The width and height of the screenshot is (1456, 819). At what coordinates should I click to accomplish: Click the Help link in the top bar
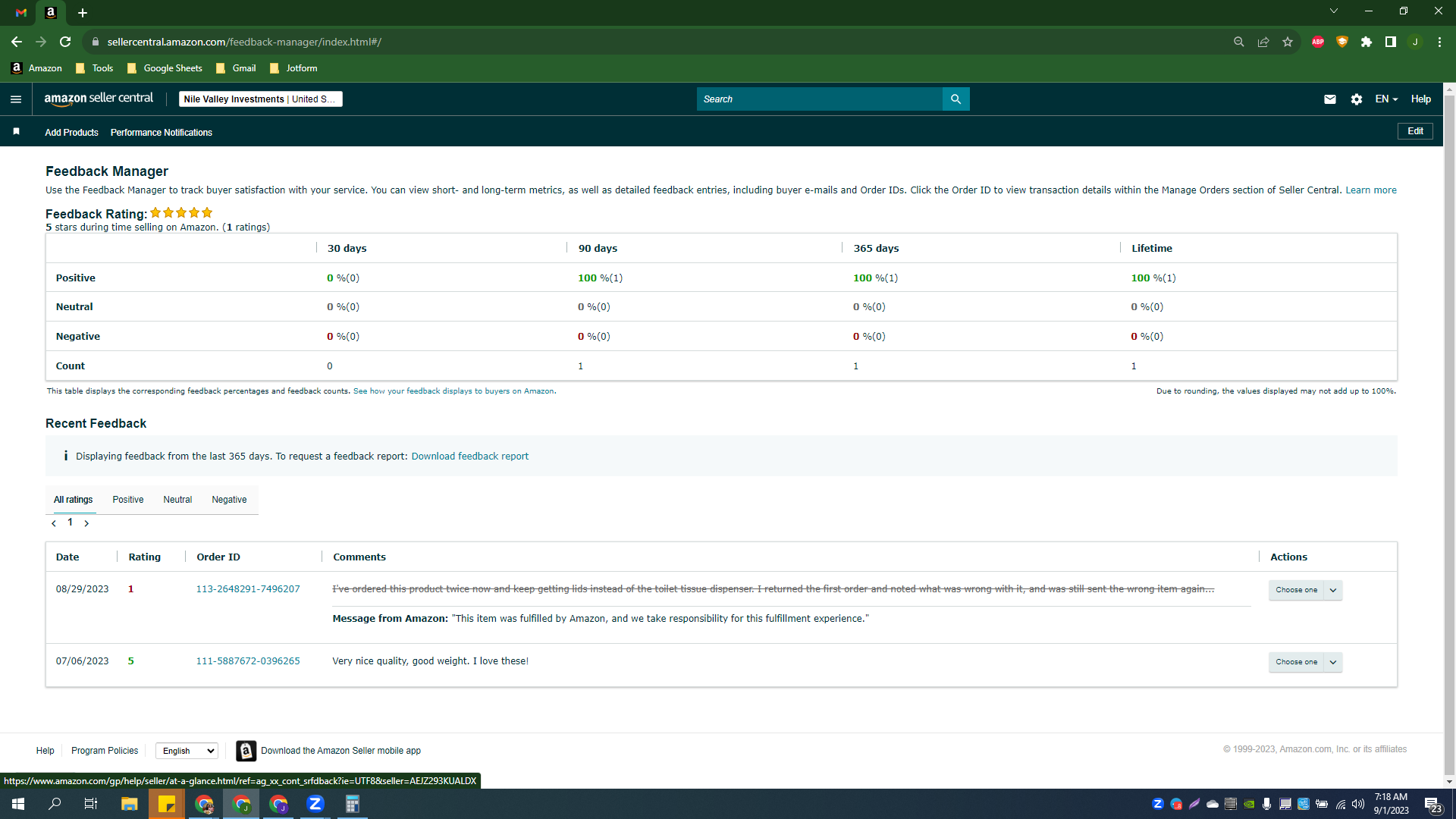point(1421,99)
